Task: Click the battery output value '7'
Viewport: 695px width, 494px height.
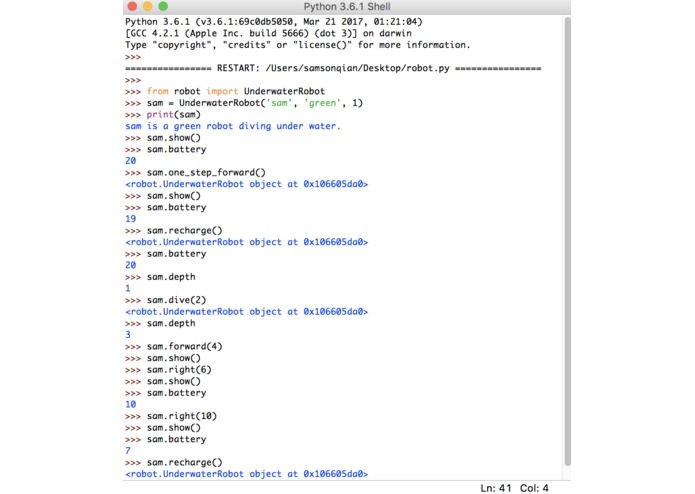Action: coord(128,451)
